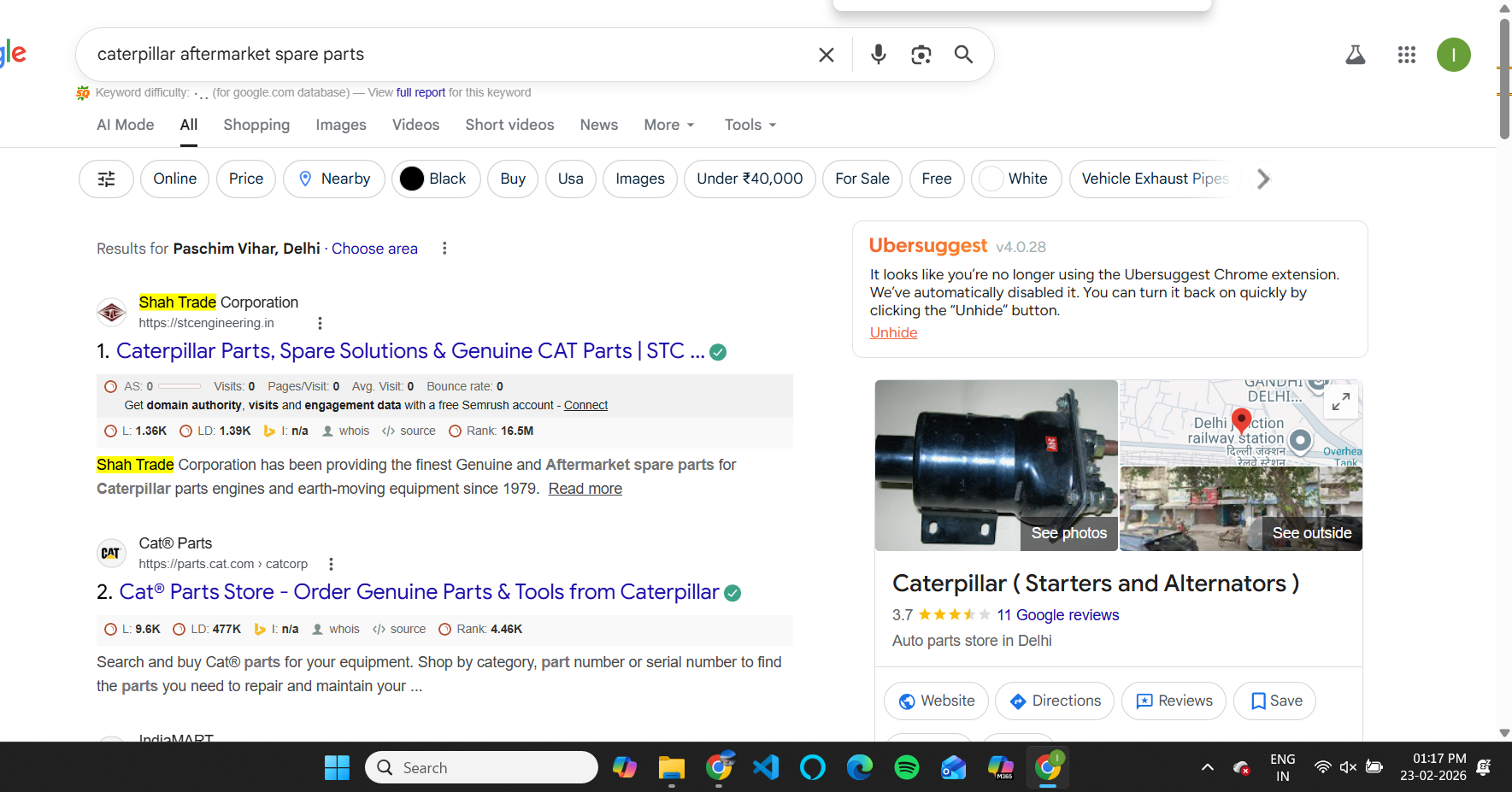Image resolution: width=1512 pixels, height=792 pixels.
Task: Expand the map in the knowledge panel
Action: (x=1340, y=400)
